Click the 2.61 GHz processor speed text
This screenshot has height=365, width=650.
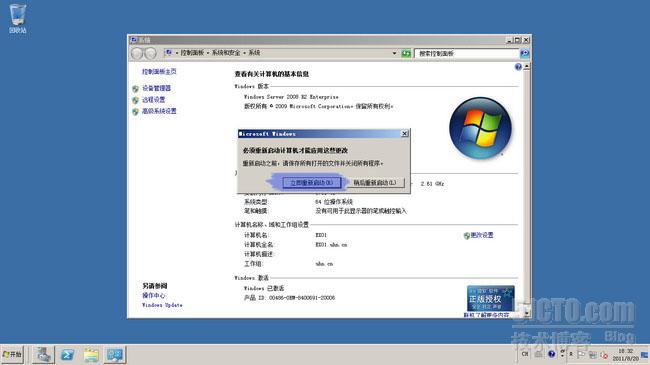pos(432,184)
